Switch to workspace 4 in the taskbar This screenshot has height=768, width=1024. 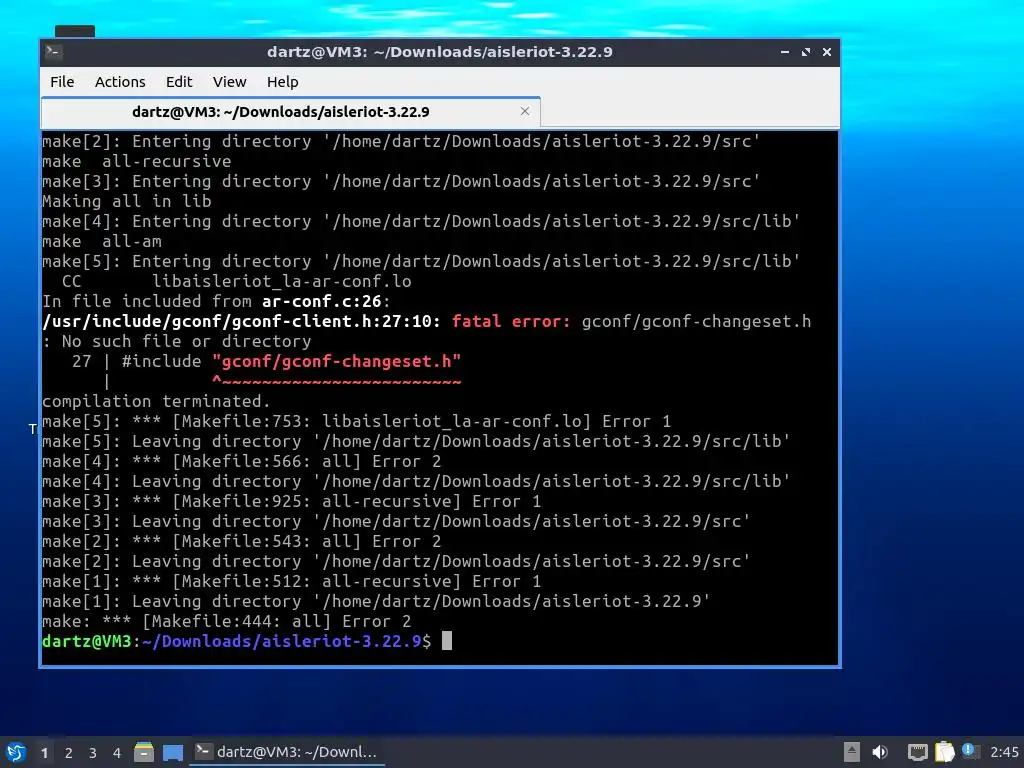[116, 753]
